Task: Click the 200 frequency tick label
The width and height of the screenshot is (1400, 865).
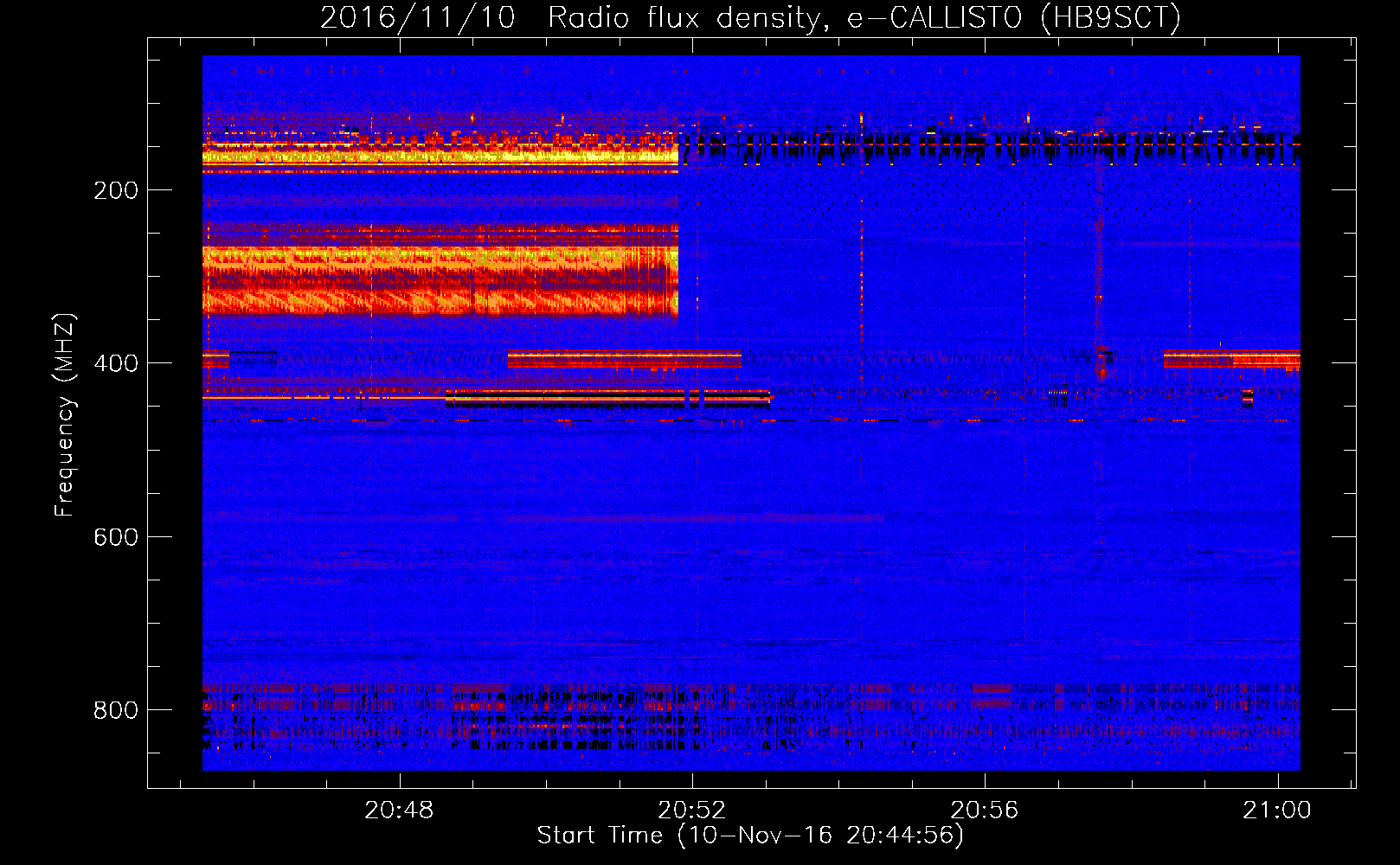Action: pyautogui.click(x=116, y=190)
